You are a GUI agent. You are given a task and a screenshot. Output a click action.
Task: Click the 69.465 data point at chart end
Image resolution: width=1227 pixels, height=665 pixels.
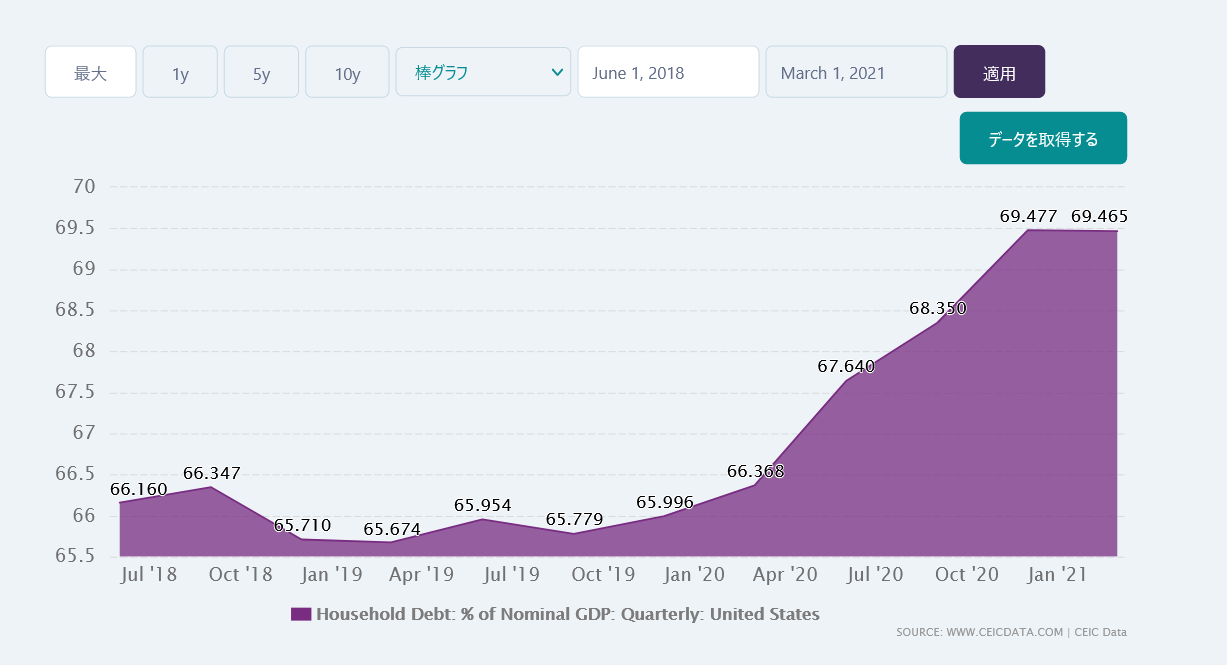1100,216
